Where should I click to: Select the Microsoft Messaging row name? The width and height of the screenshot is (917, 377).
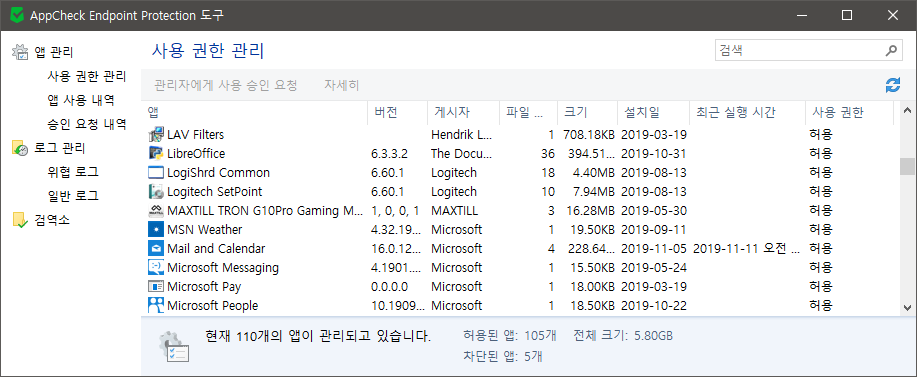click(x=223, y=267)
